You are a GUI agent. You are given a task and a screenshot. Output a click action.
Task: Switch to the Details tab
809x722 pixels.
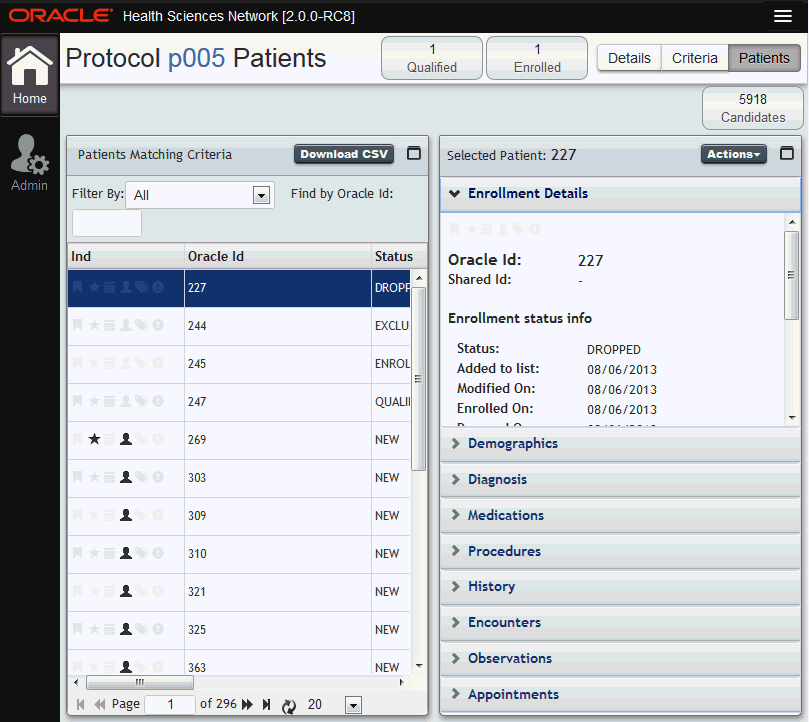click(629, 58)
